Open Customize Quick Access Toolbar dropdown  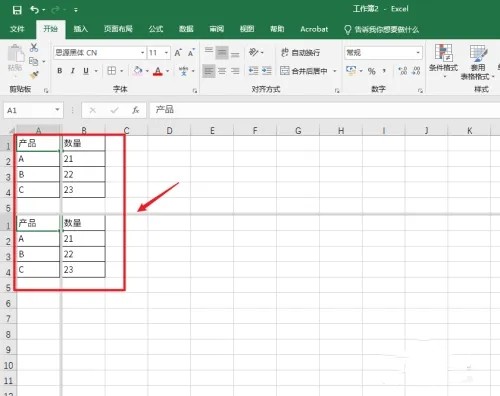pyautogui.click(x=76, y=10)
